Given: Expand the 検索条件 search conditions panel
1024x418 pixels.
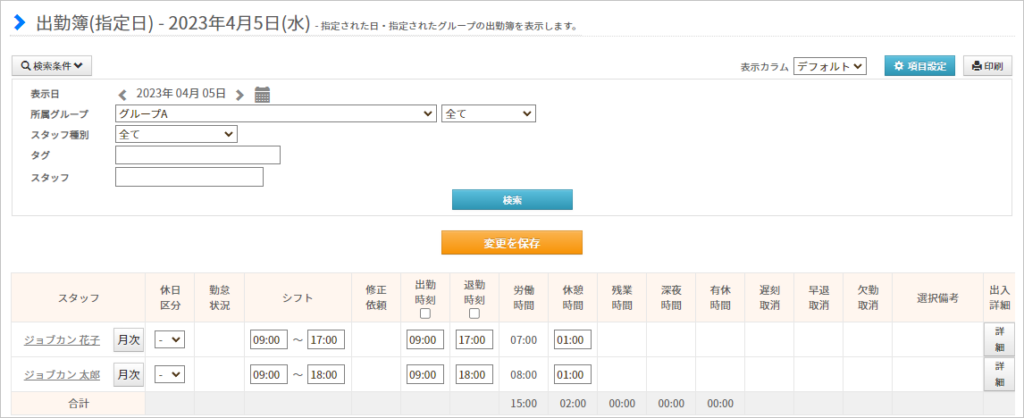Looking at the screenshot, I should coord(52,66).
